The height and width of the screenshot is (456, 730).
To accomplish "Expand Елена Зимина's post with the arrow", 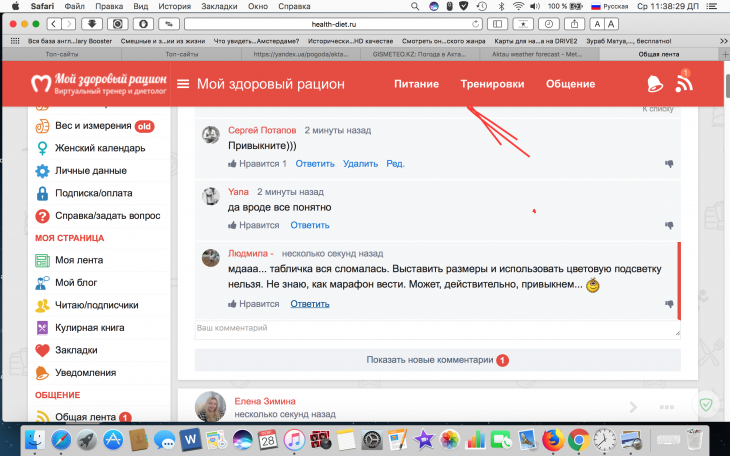I will (x=633, y=406).
